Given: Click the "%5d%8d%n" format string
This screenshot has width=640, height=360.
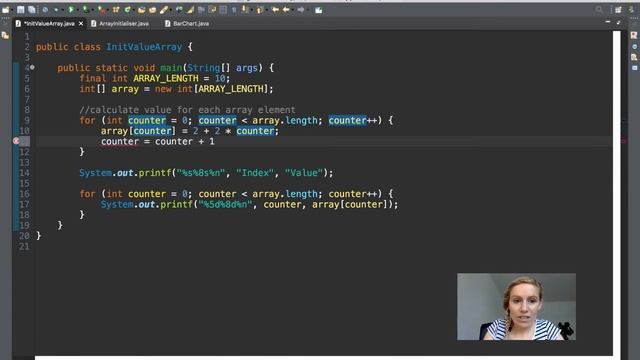Looking at the screenshot, I should click(x=225, y=204).
